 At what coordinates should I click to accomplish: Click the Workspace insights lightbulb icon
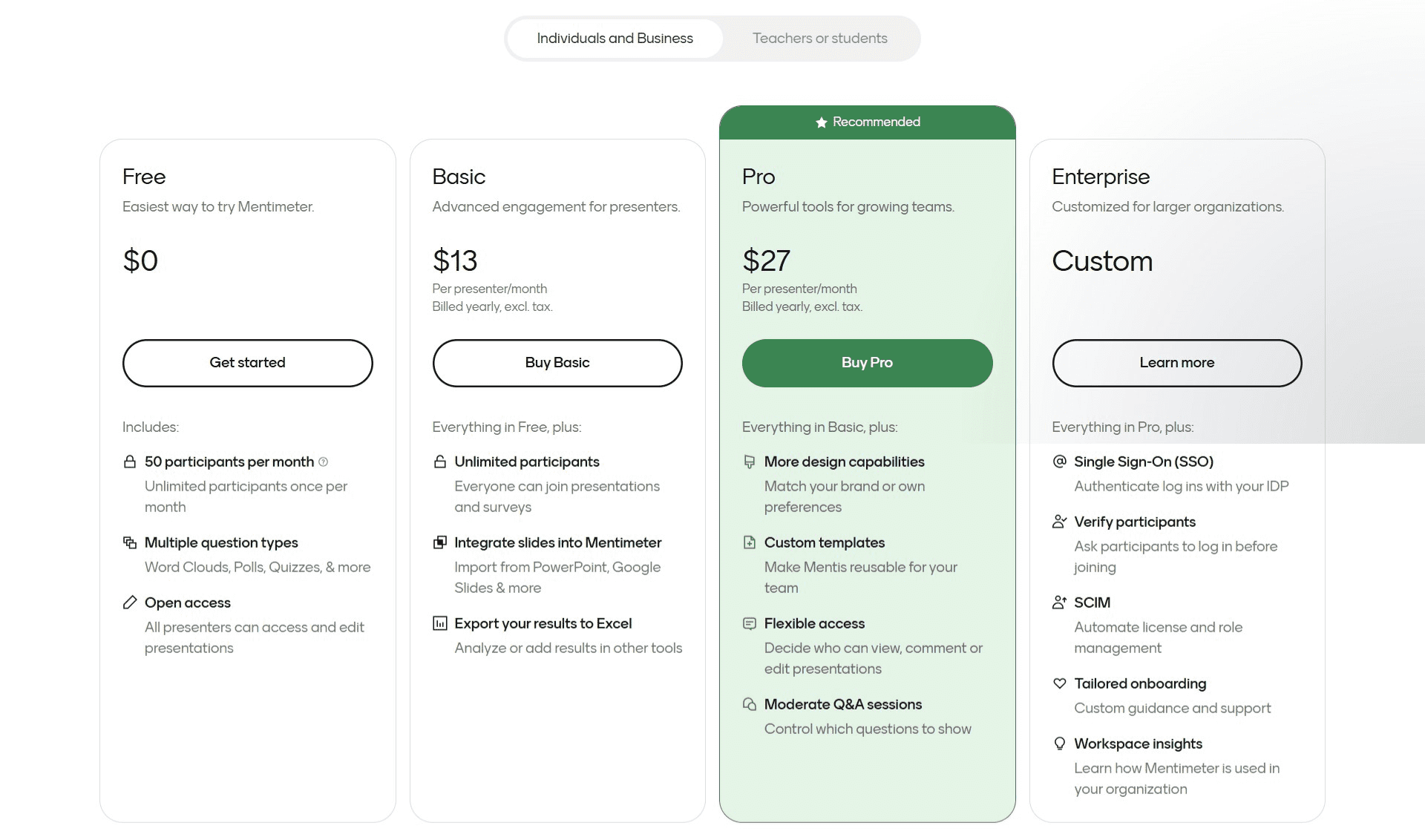[1060, 744]
